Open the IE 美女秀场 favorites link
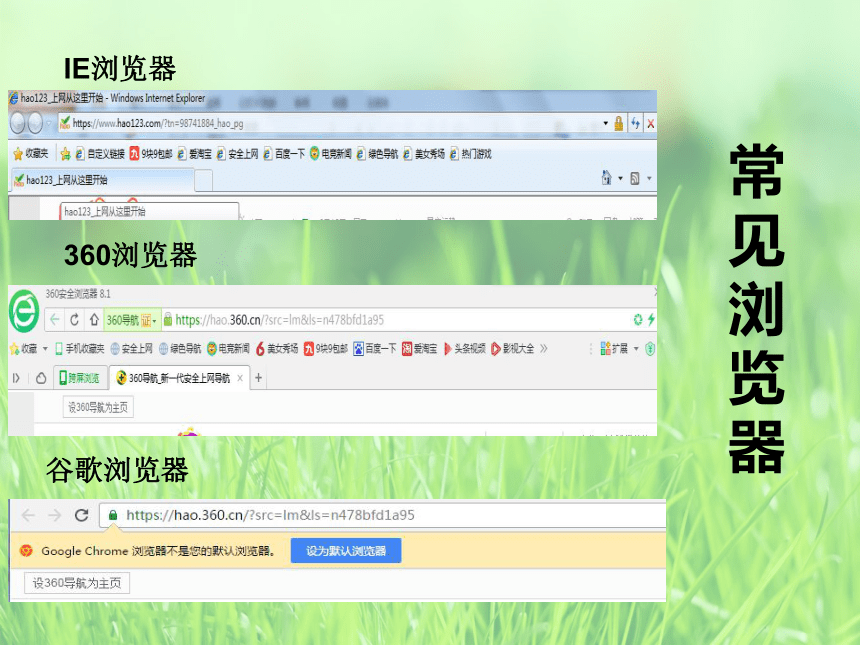Screen dimensions: 860x645 [x=424, y=154]
